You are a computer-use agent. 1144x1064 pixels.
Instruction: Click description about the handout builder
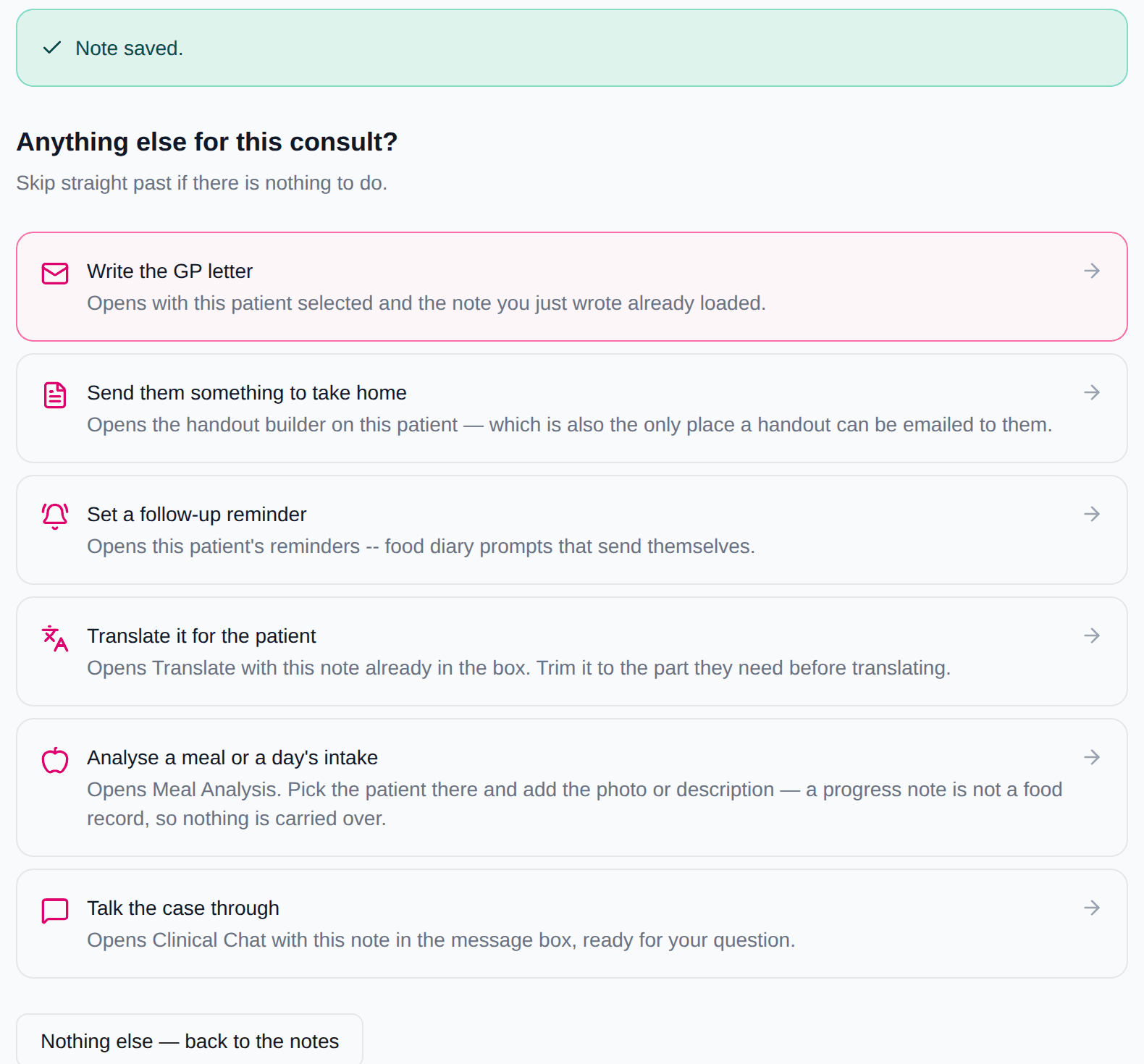570,425
